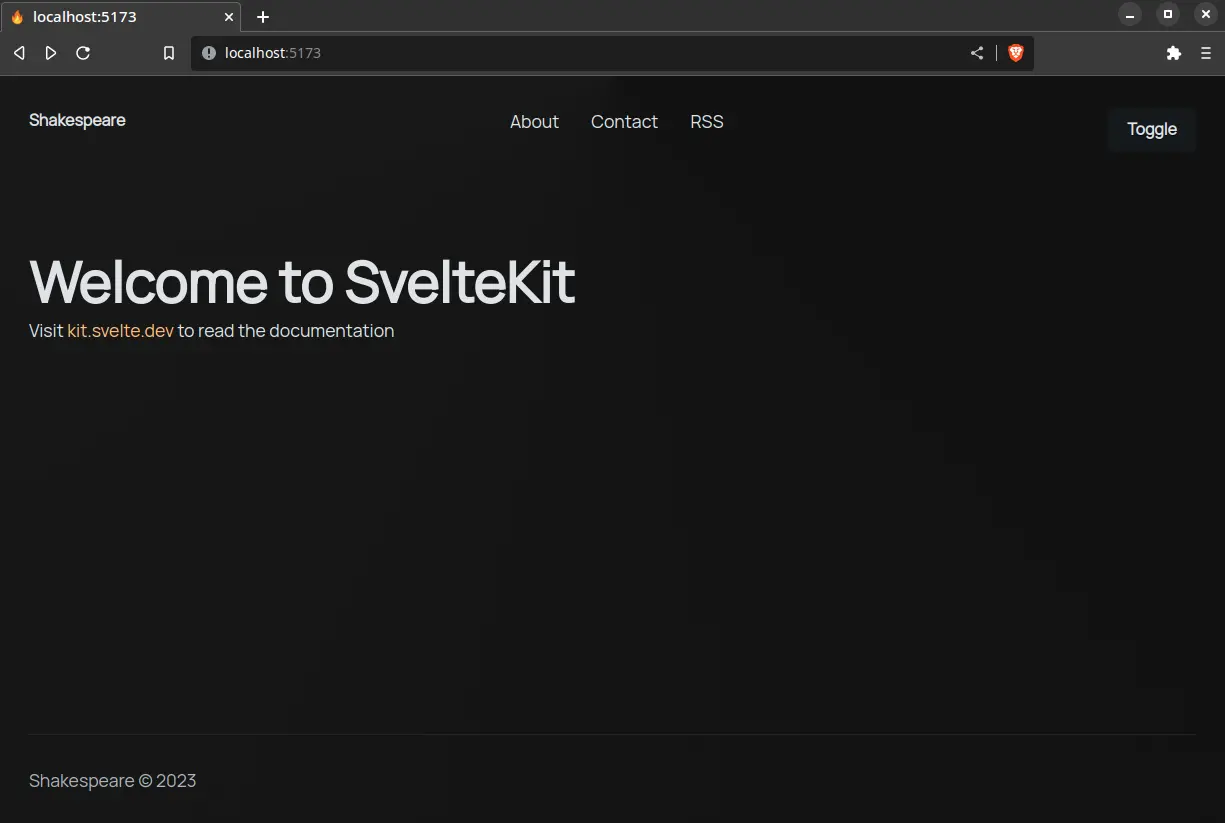Go back with the browser back arrow
Image resolution: width=1225 pixels, height=823 pixels.
point(19,53)
